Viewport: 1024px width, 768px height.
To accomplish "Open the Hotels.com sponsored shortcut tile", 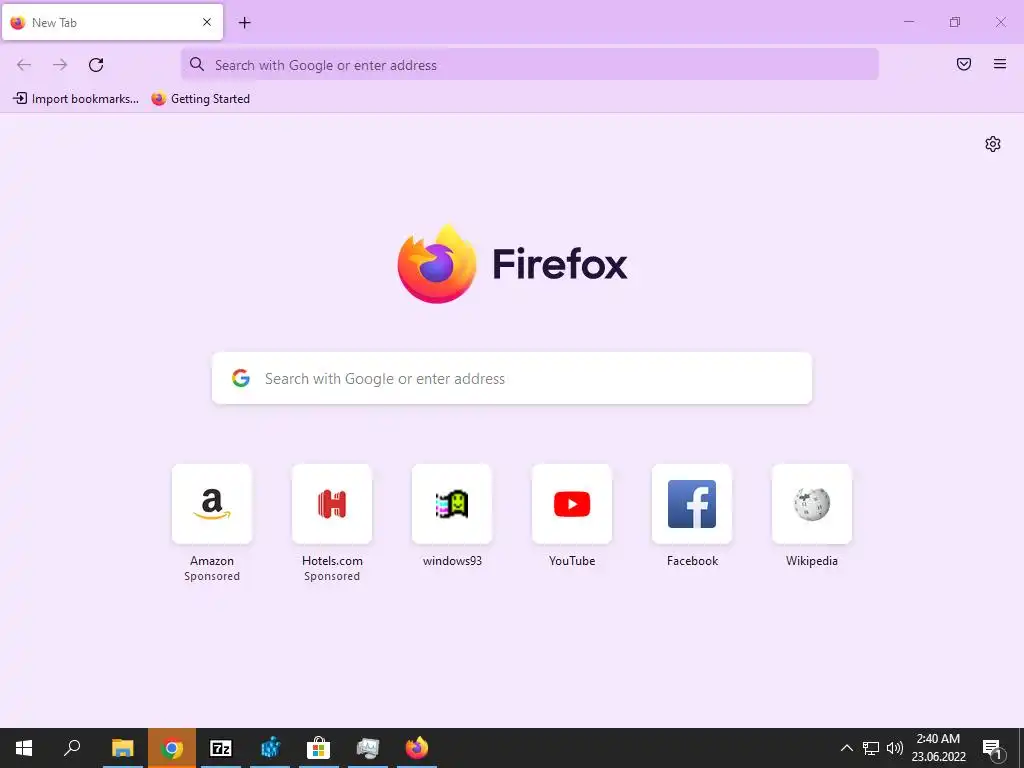I will coord(332,504).
